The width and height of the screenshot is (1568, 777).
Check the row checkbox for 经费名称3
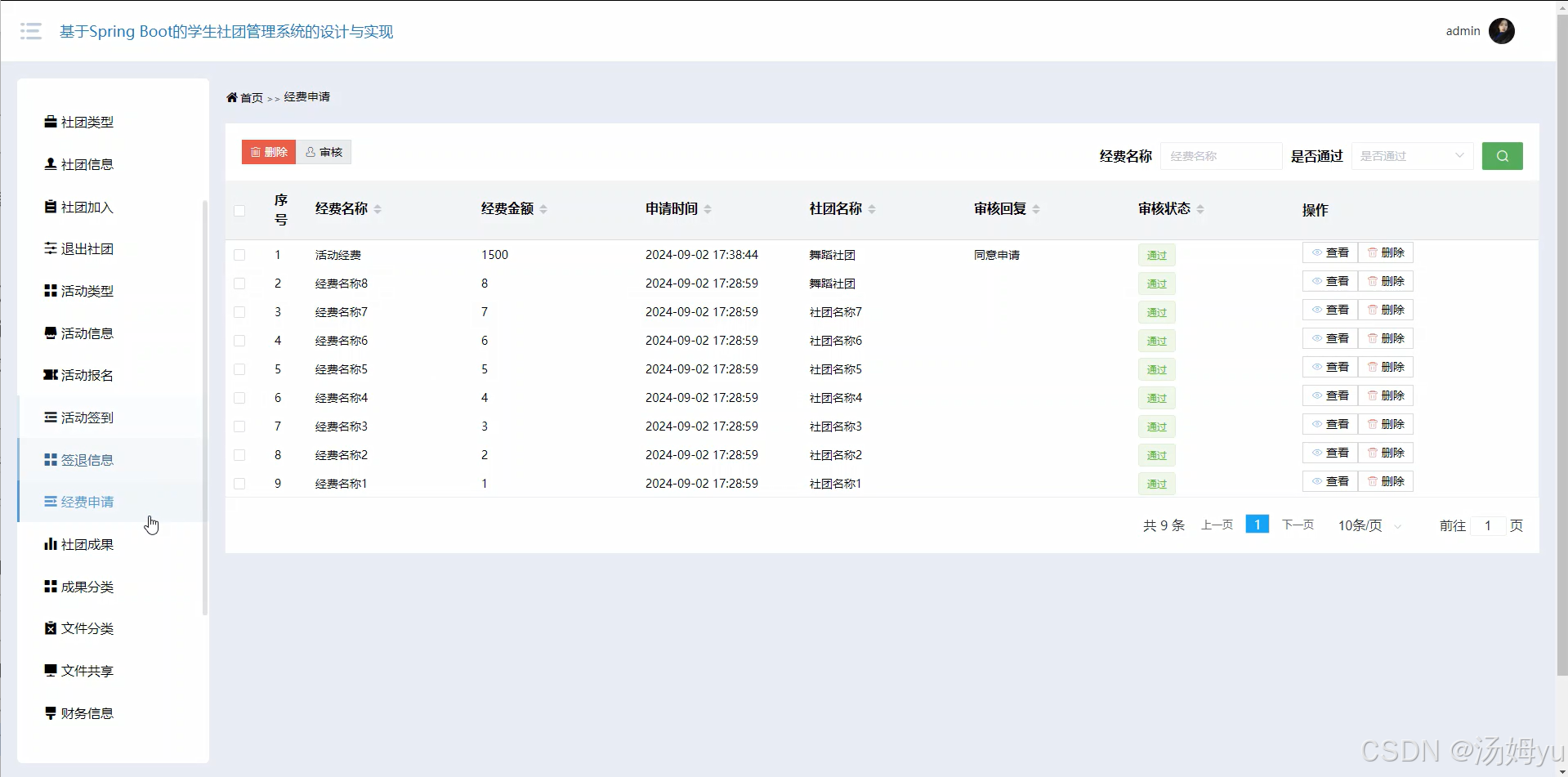click(x=239, y=426)
